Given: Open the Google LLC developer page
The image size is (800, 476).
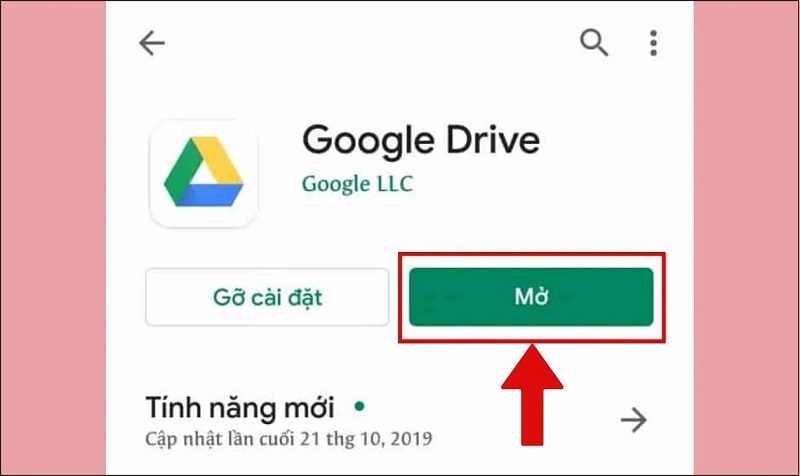Looking at the screenshot, I should [x=357, y=184].
